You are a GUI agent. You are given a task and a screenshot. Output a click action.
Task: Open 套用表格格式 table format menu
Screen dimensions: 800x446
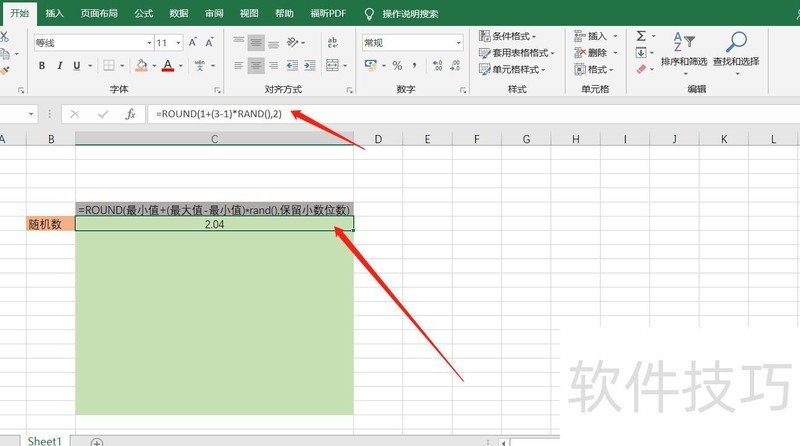point(517,53)
